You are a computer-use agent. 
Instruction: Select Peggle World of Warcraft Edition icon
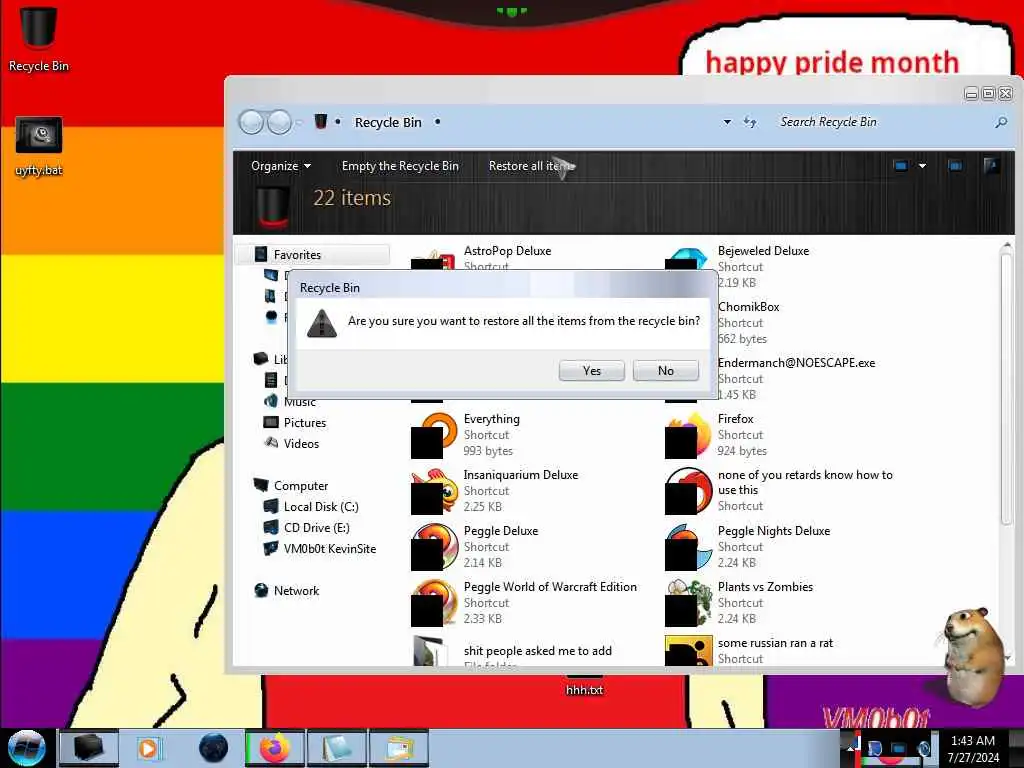click(434, 603)
